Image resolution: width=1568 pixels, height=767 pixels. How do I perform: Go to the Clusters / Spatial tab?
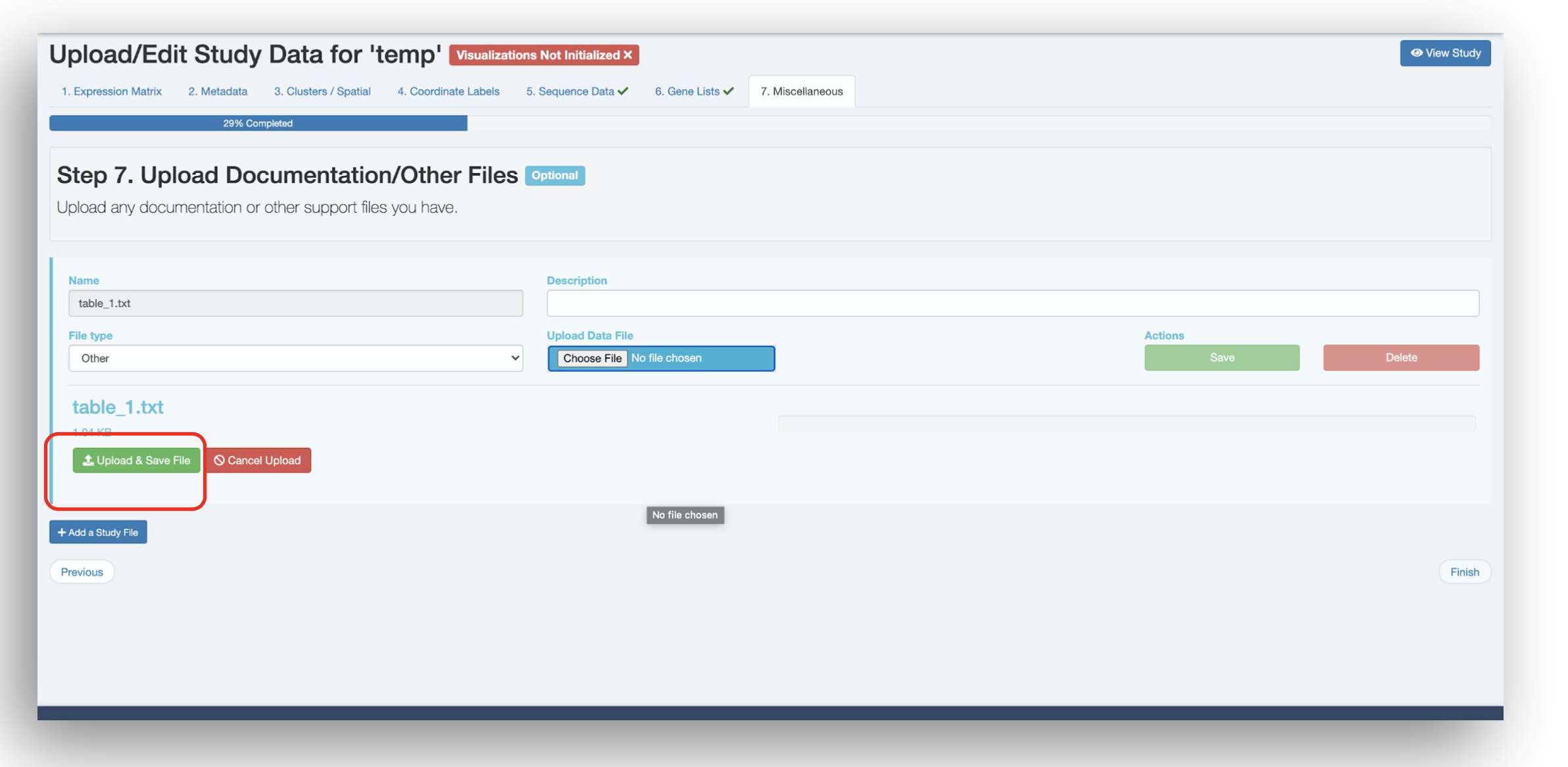(x=322, y=91)
